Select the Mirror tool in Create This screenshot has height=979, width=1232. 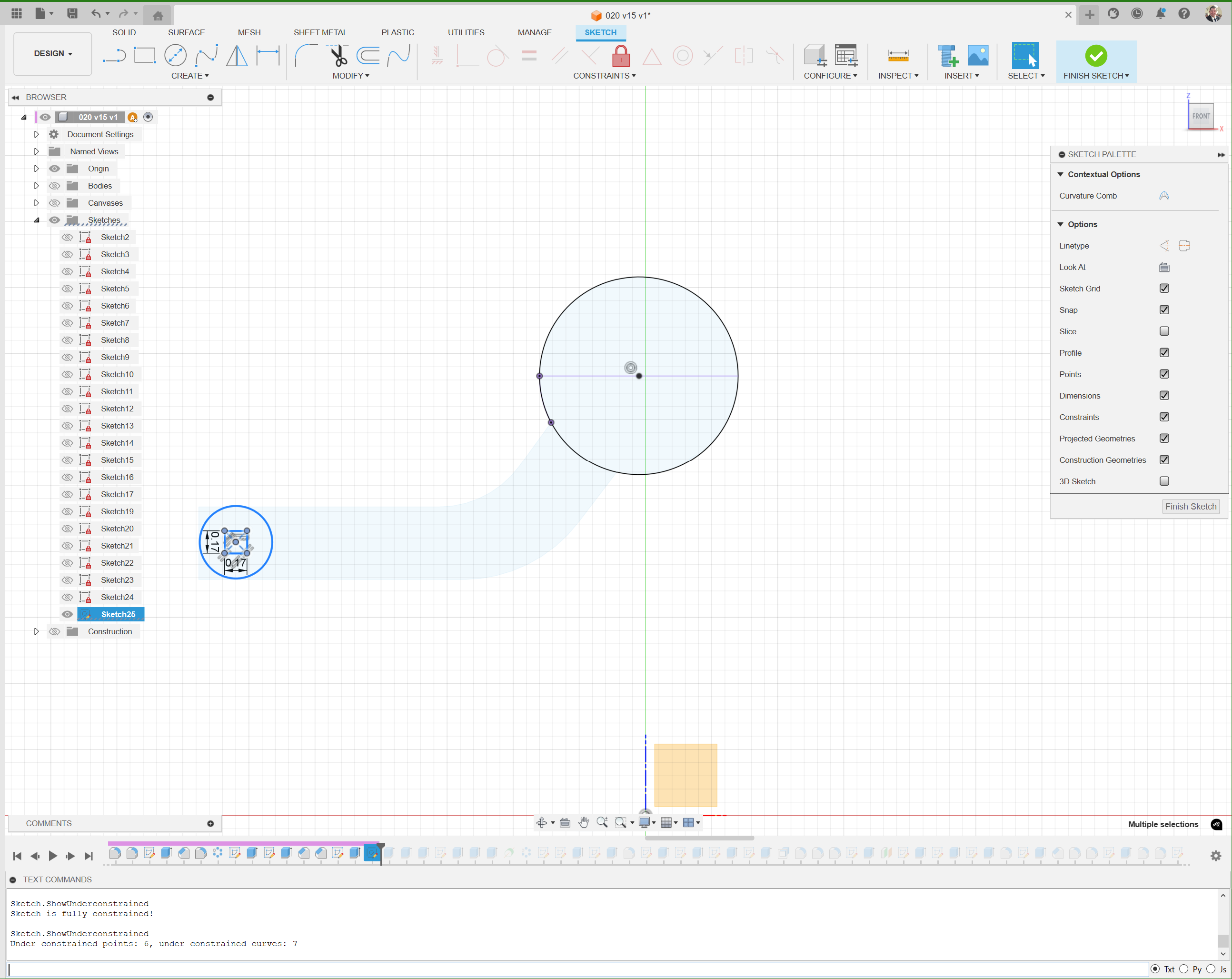tap(237, 55)
